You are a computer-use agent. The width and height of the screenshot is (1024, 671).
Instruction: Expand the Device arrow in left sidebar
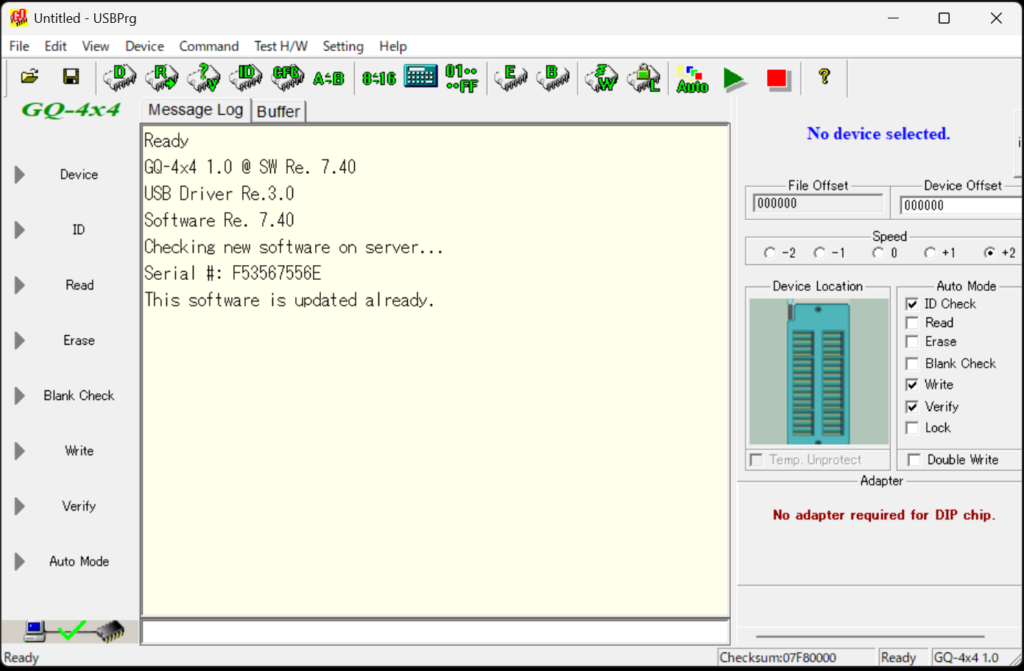click(19, 175)
